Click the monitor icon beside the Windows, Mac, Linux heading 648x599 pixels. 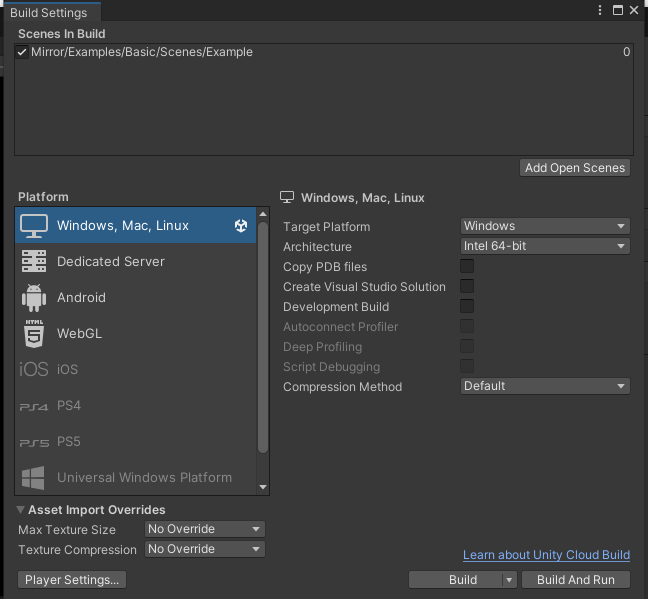pyautogui.click(x=287, y=197)
